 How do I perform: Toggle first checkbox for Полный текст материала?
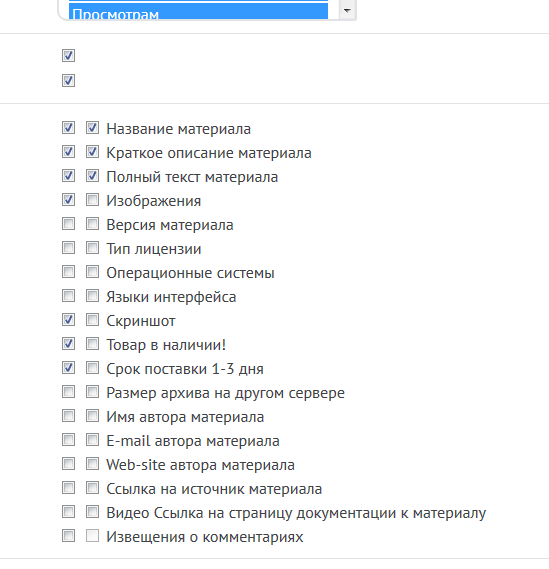68,176
